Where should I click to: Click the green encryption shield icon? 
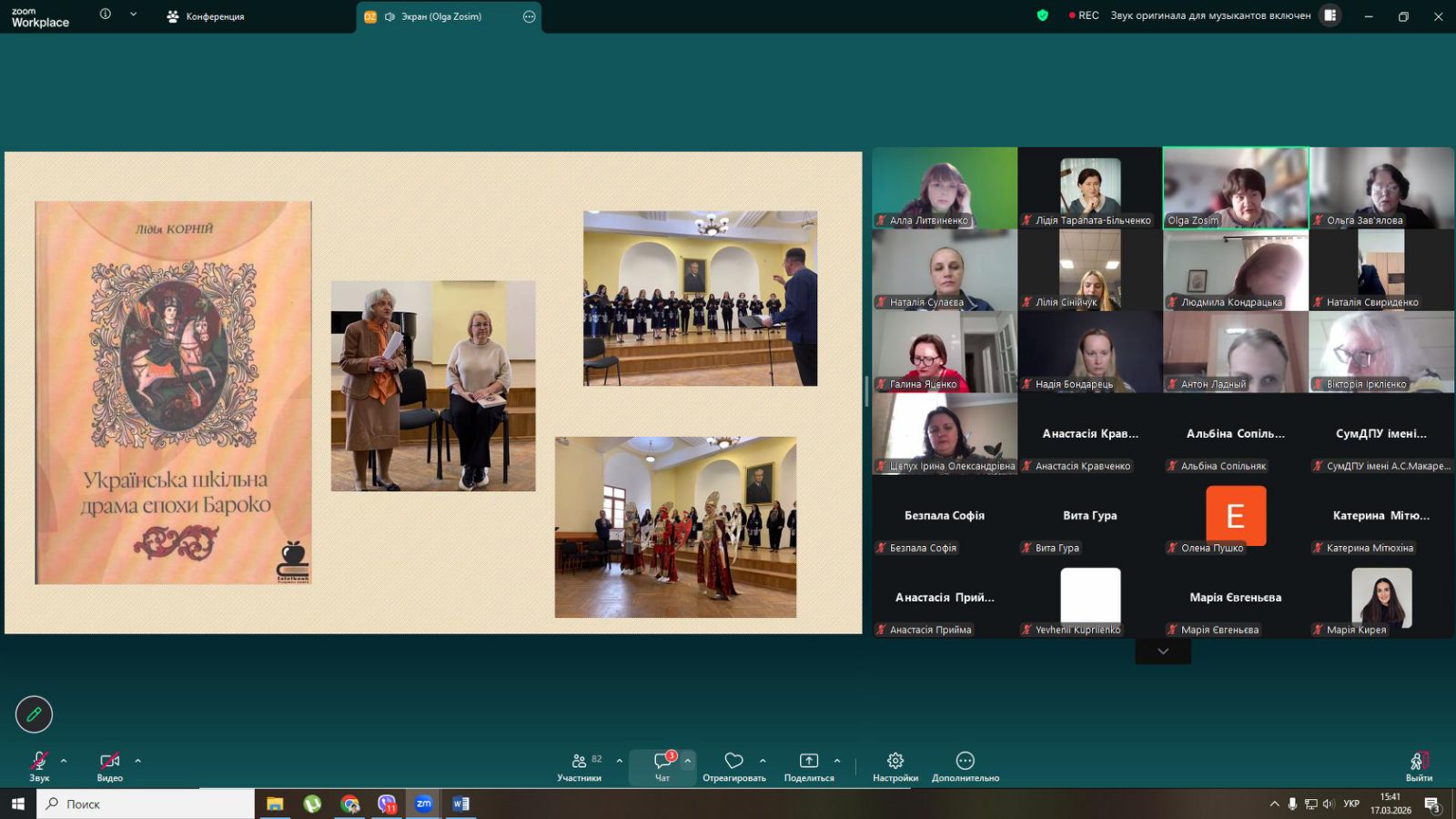point(1043,15)
